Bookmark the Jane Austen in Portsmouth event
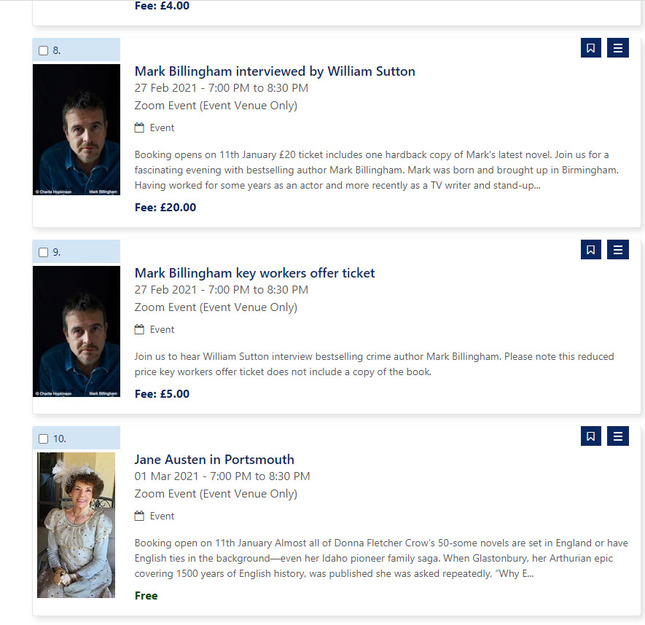The width and height of the screenshot is (645, 625). coord(591,436)
